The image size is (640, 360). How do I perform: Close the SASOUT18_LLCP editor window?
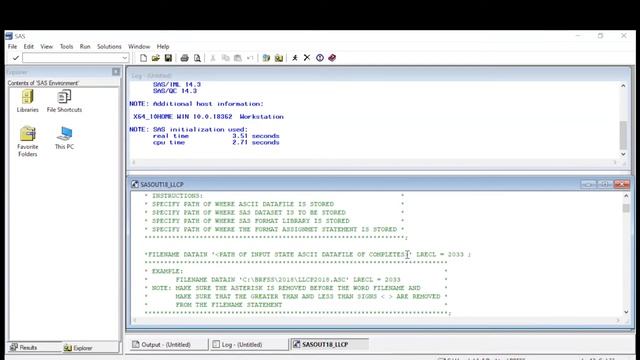(622, 184)
